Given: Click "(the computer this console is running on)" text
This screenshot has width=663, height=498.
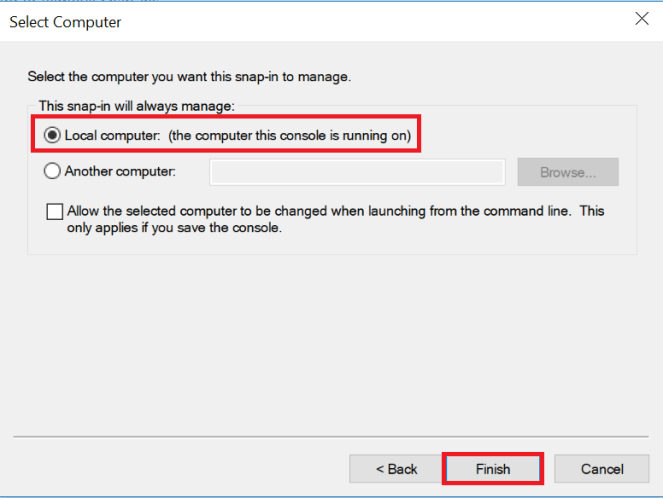Looking at the screenshot, I should [288, 134].
